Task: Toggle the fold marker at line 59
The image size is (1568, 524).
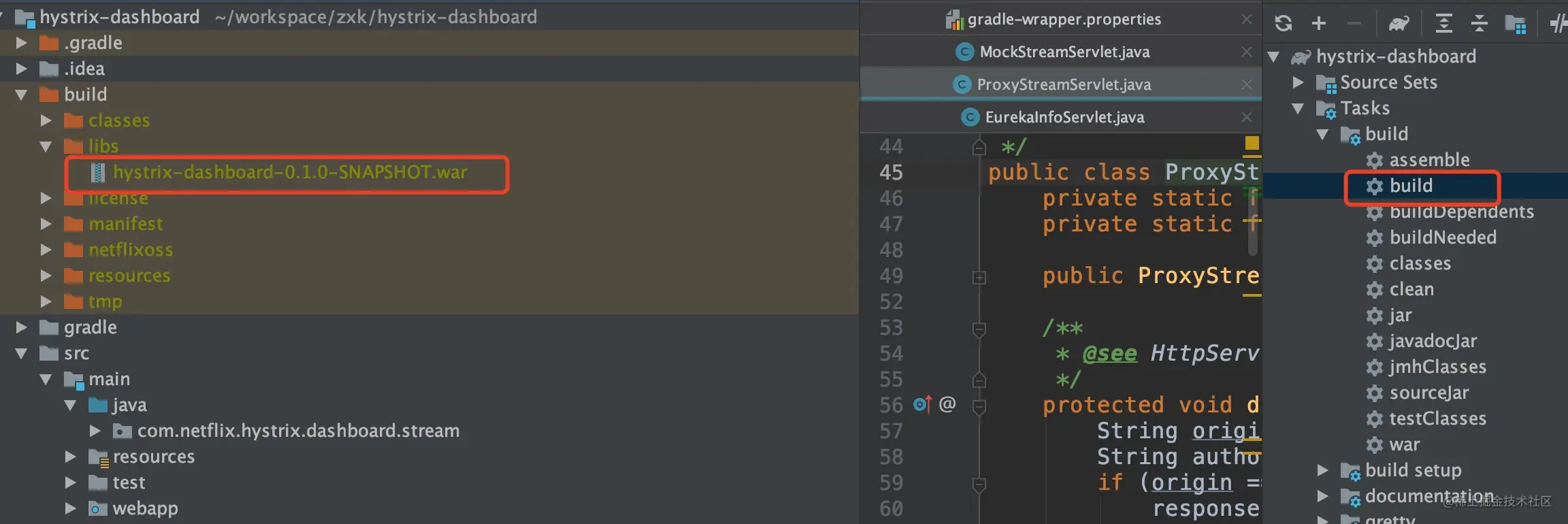Action: pos(979,485)
